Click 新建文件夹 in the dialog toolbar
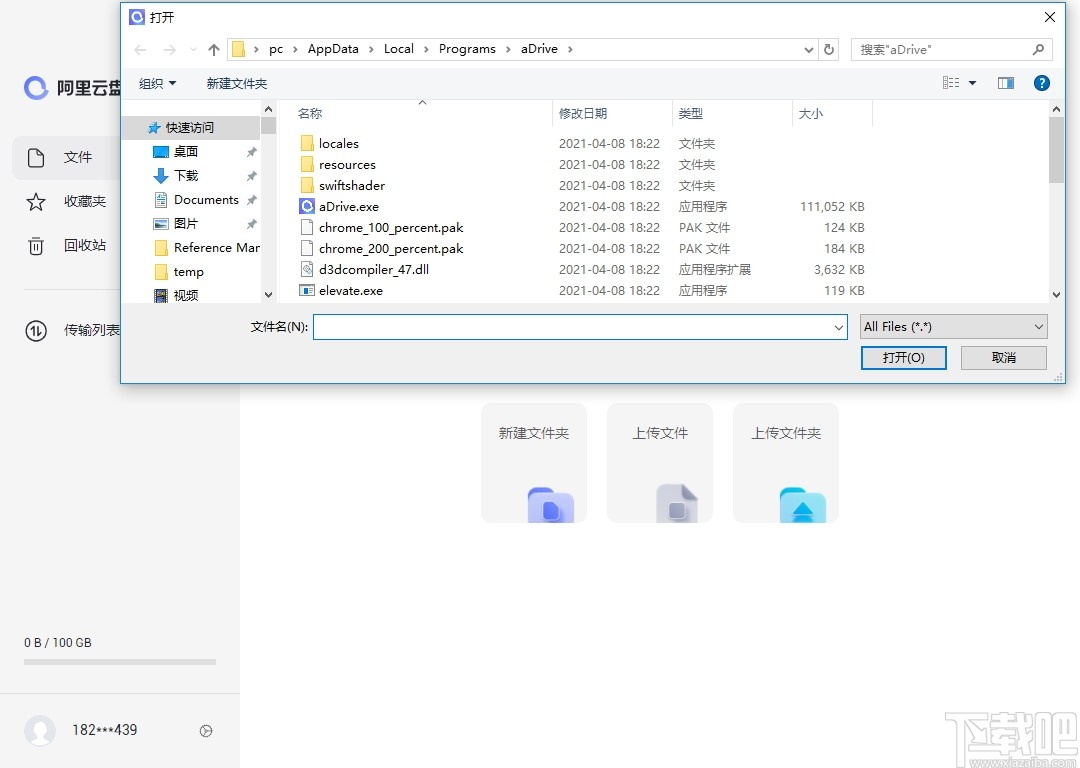Viewport: 1080px width, 768px height. point(236,83)
